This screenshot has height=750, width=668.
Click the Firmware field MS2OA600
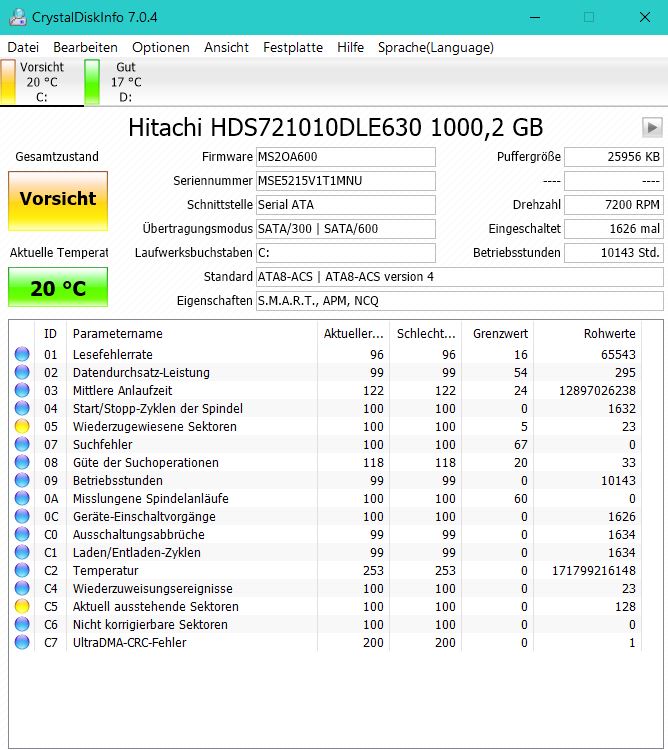(x=346, y=157)
